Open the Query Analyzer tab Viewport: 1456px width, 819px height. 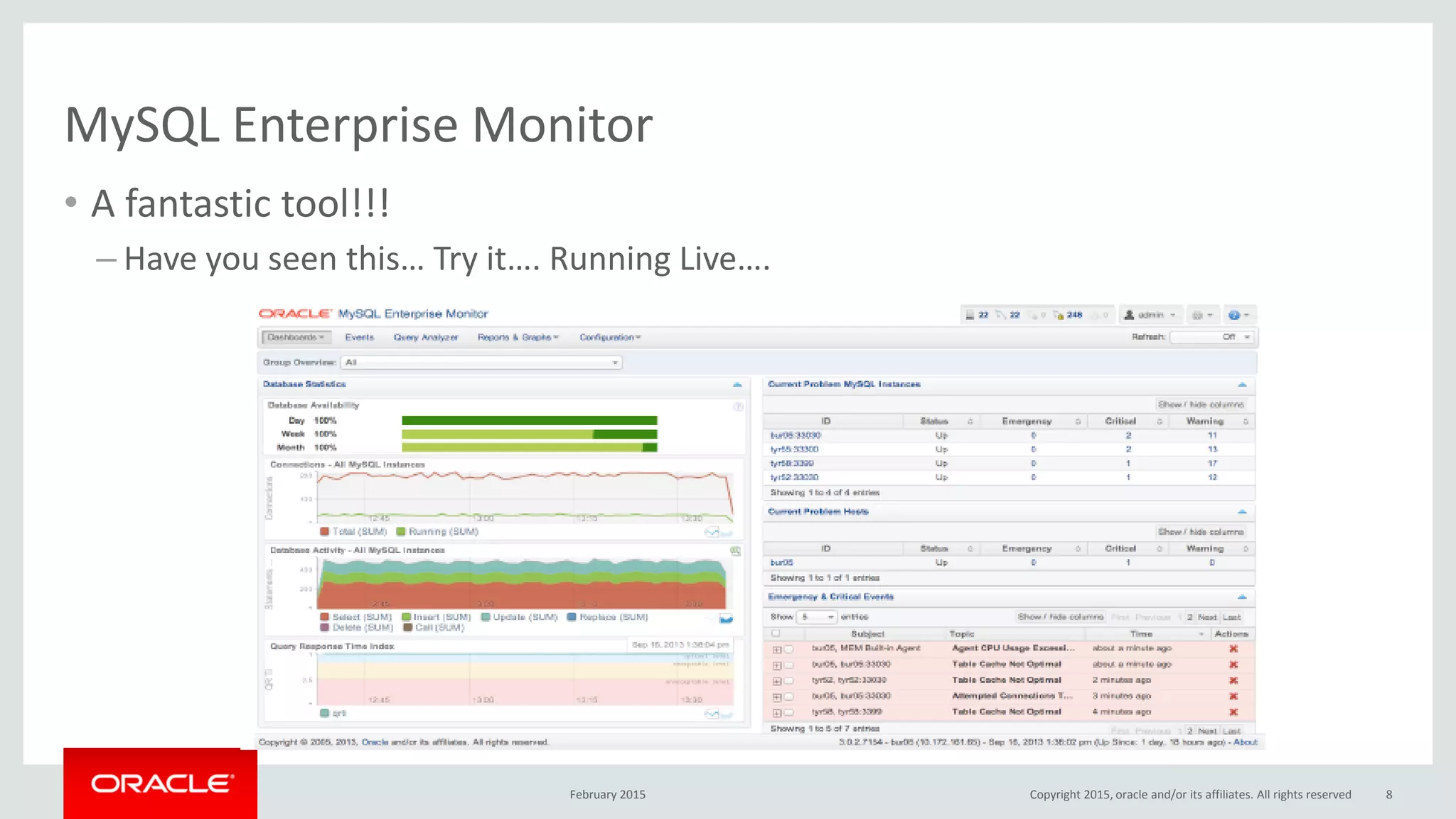click(426, 337)
